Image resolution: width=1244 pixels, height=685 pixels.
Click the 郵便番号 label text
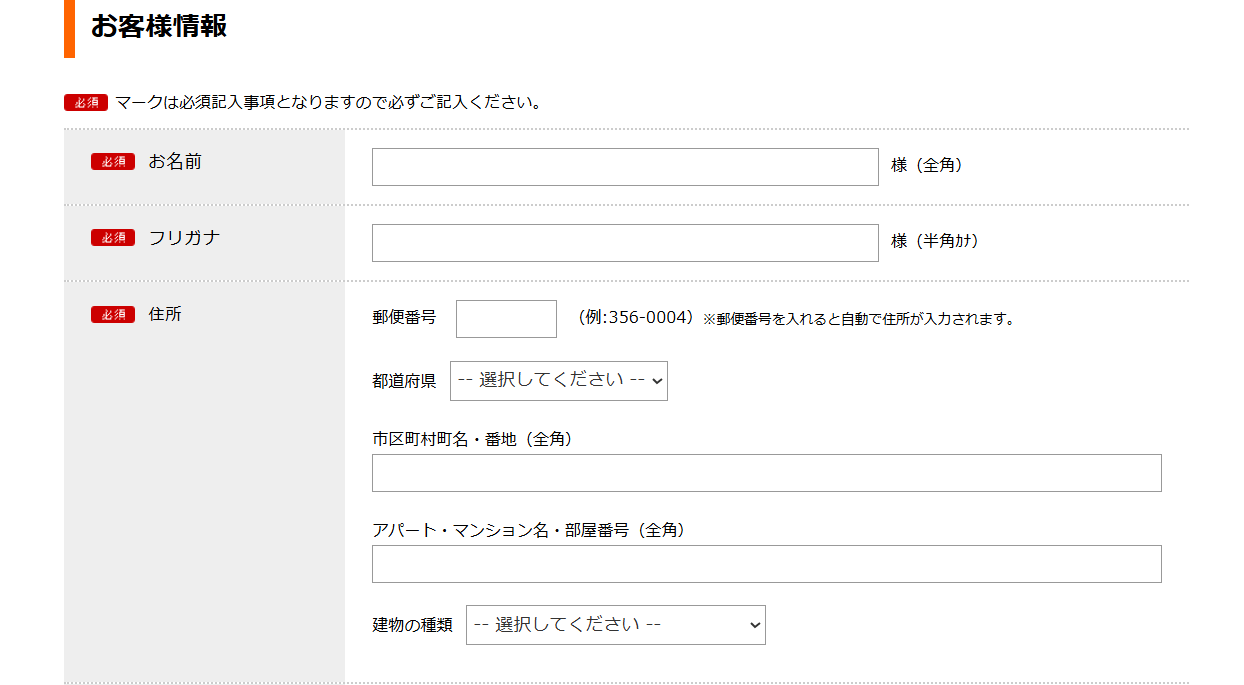pos(404,318)
